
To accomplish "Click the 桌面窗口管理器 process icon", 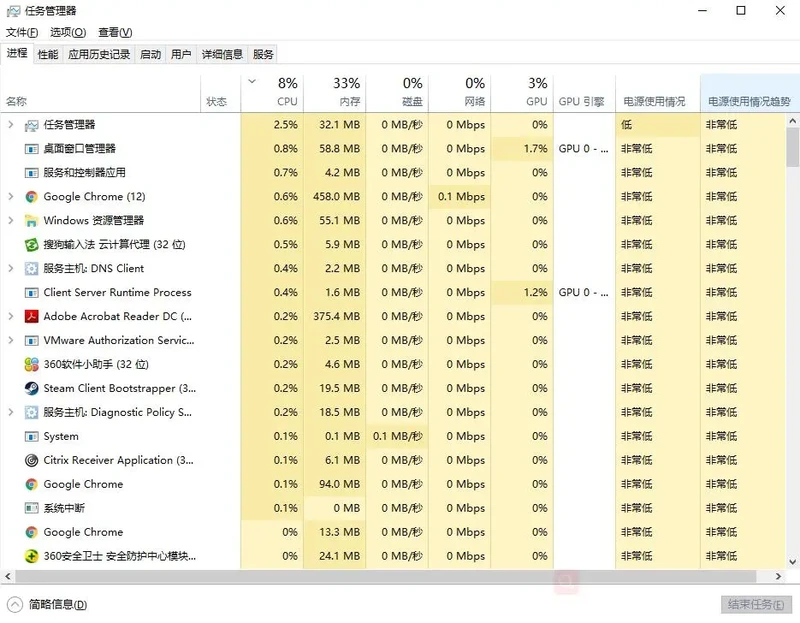I will [x=31, y=149].
